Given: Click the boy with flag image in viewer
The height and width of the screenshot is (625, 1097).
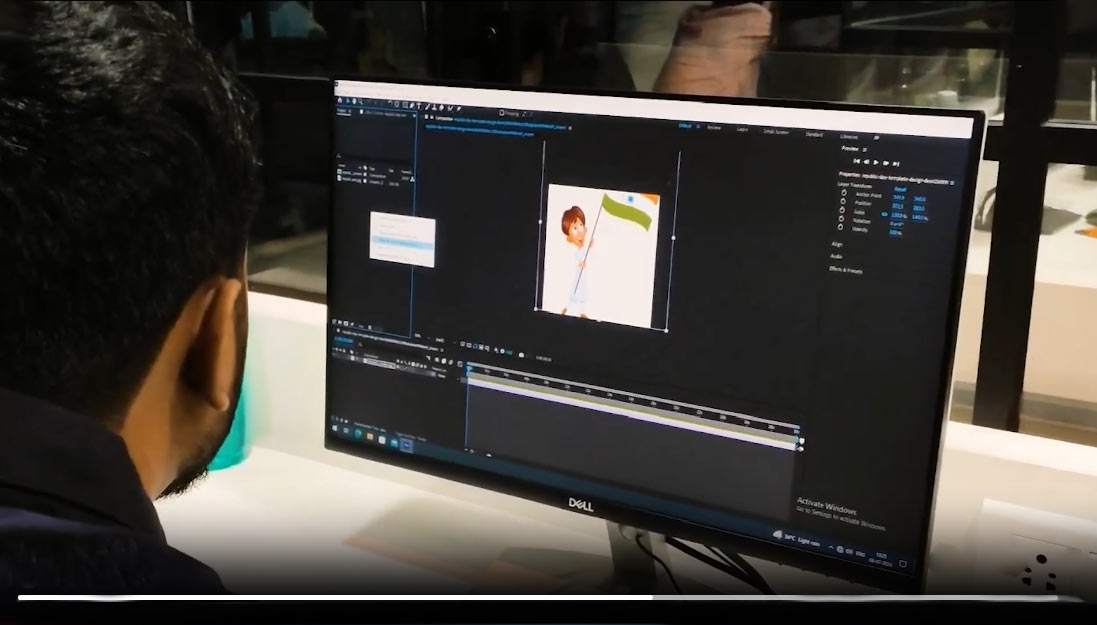Looking at the screenshot, I should click(x=600, y=255).
